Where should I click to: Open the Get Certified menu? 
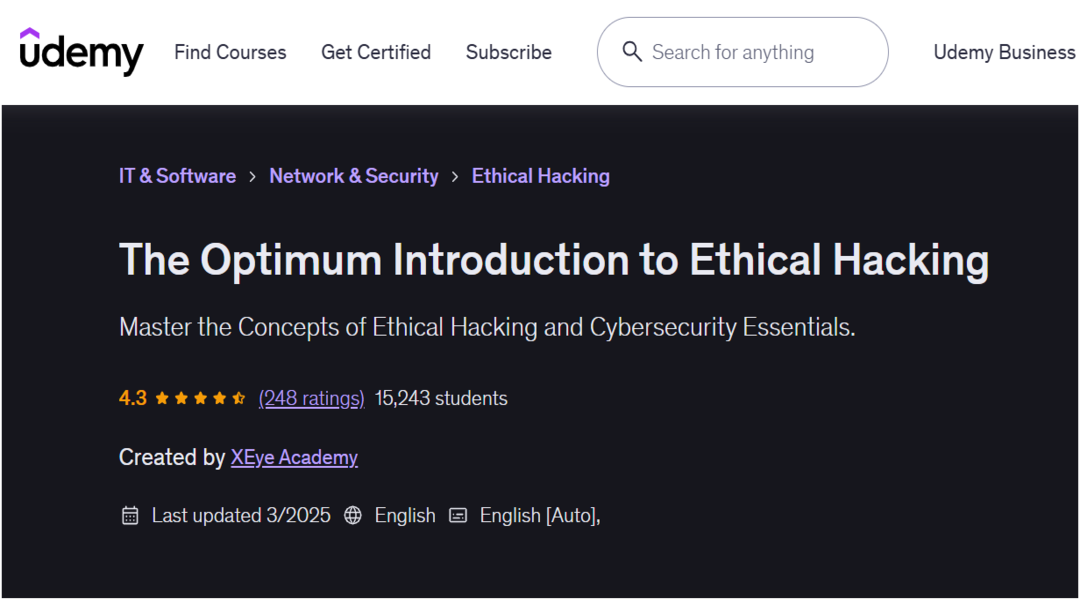click(376, 52)
